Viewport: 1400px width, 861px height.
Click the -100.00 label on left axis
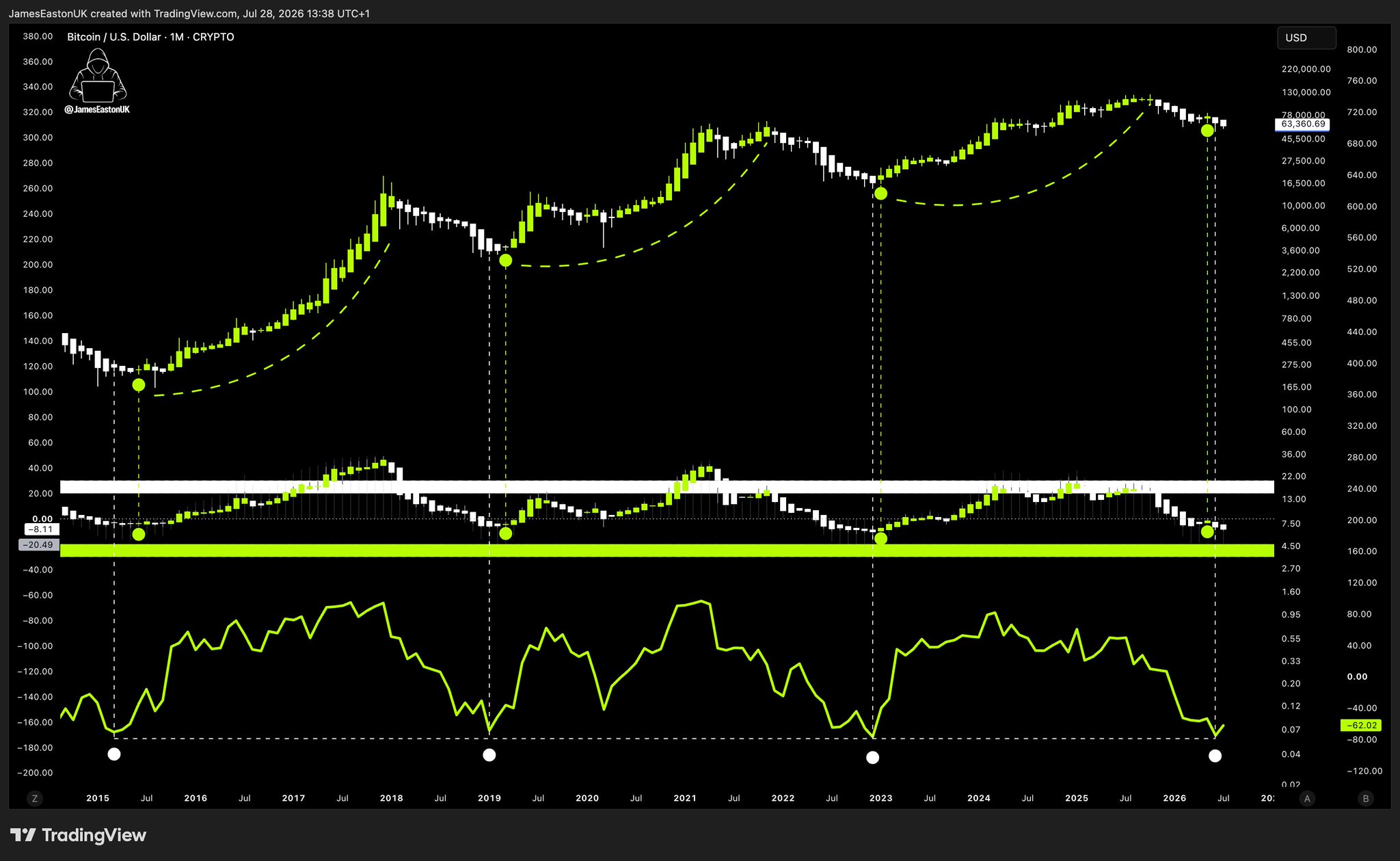click(x=36, y=646)
